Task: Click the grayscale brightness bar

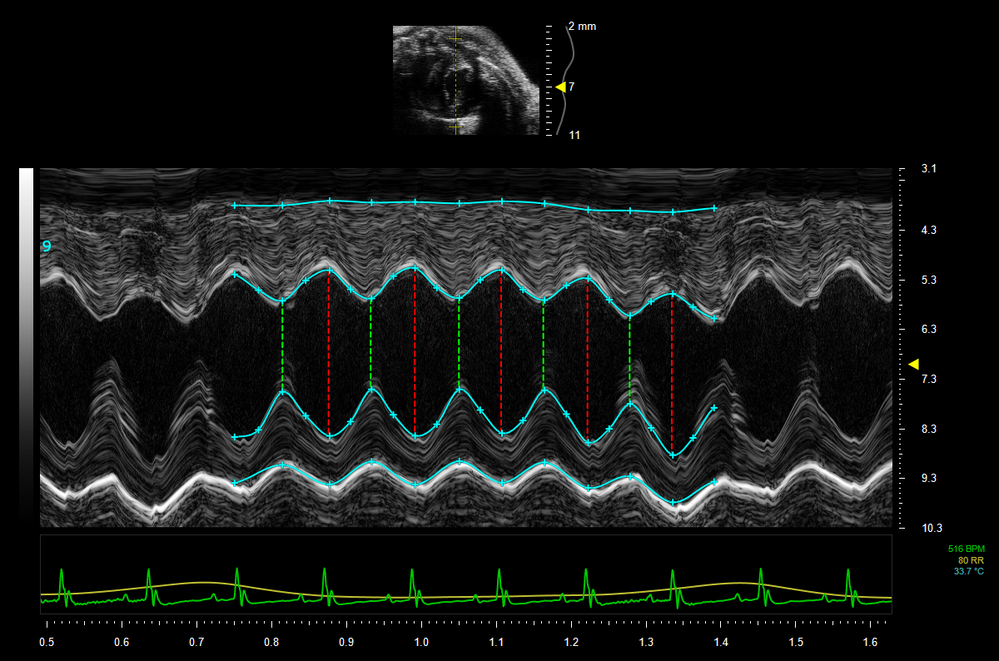Action: (26, 347)
